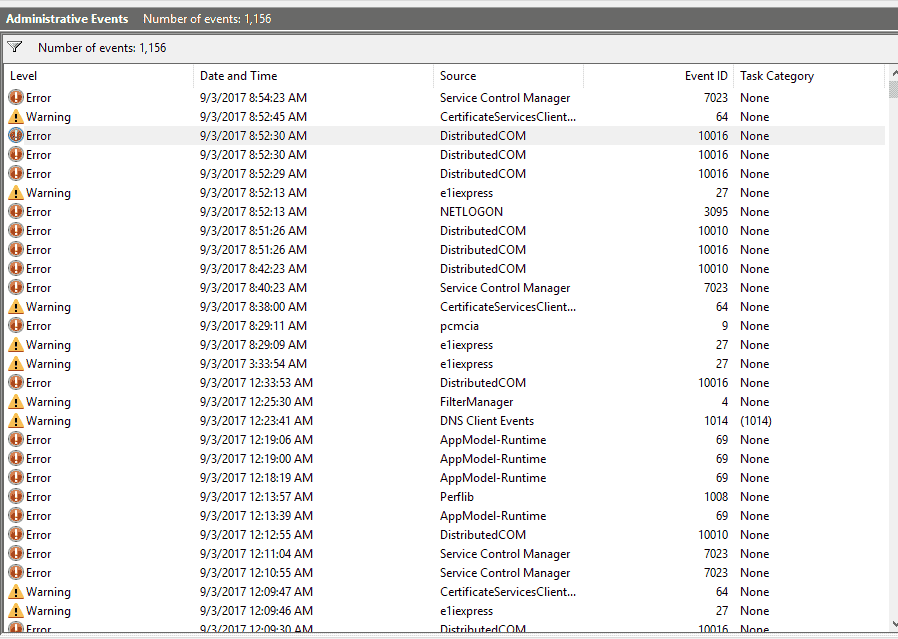Screen dimensions: 898x639
Task: Click DistributedCOM source on 12:12:55 AM row
Action: point(483,535)
